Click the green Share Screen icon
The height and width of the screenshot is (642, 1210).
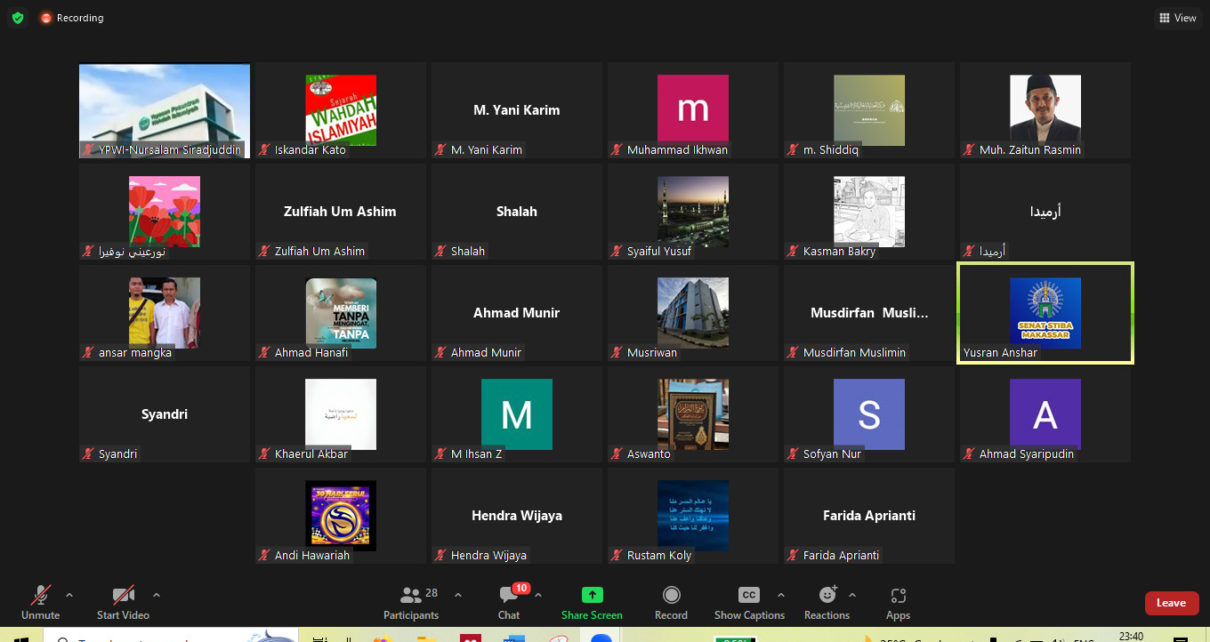[592, 595]
